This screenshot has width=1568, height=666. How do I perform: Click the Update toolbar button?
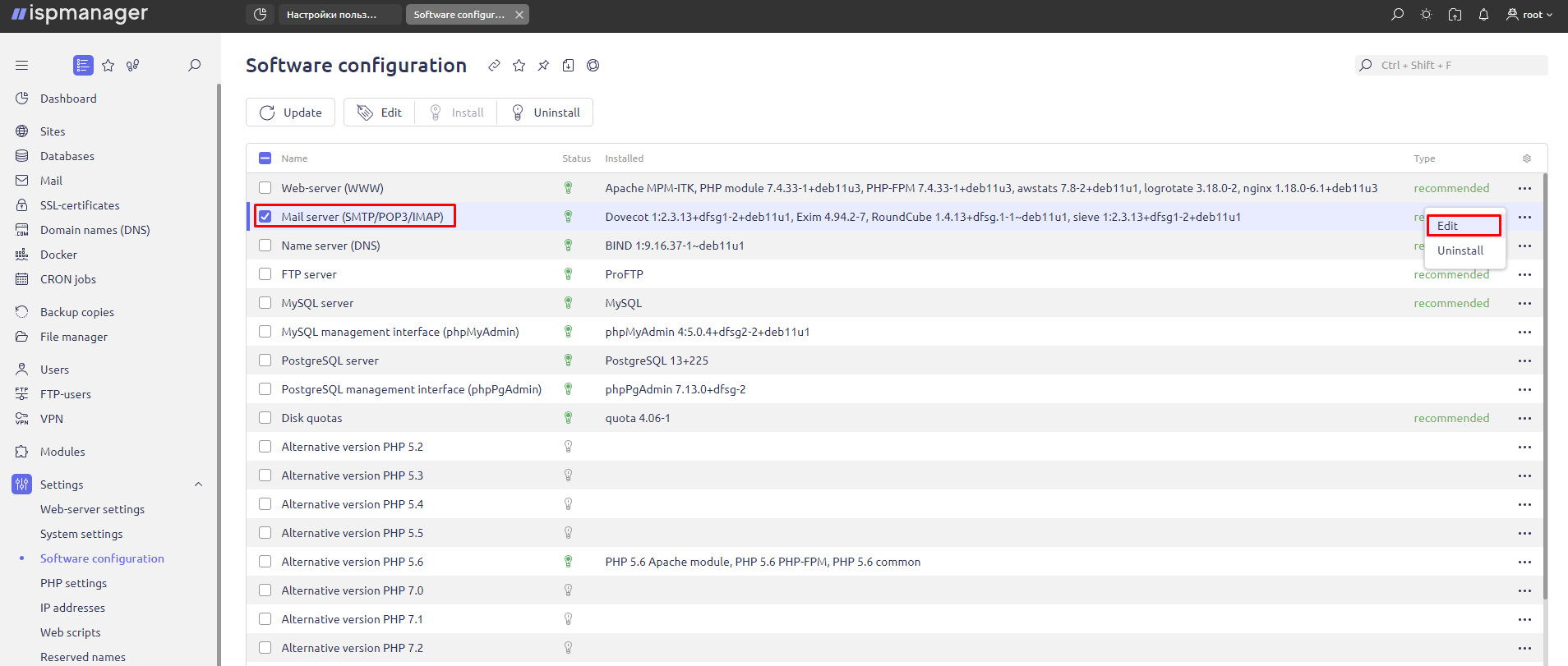(290, 113)
